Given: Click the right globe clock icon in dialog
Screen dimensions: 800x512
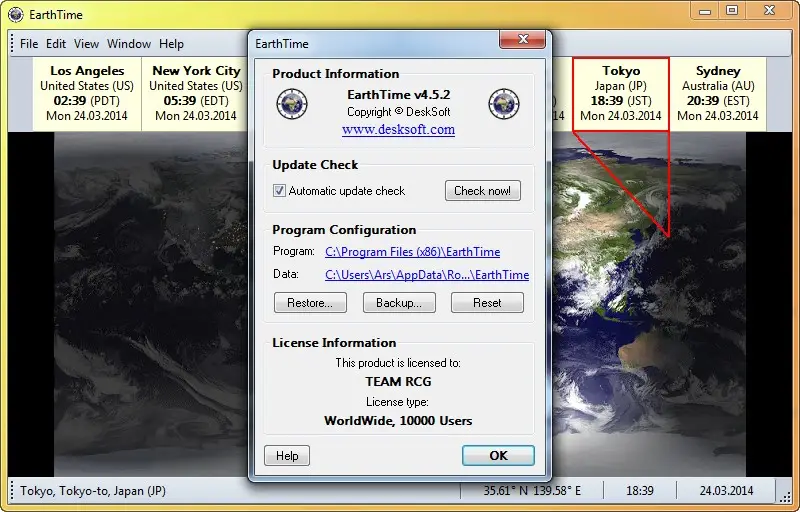Looking at the screenshot, I should pos(504,104).
